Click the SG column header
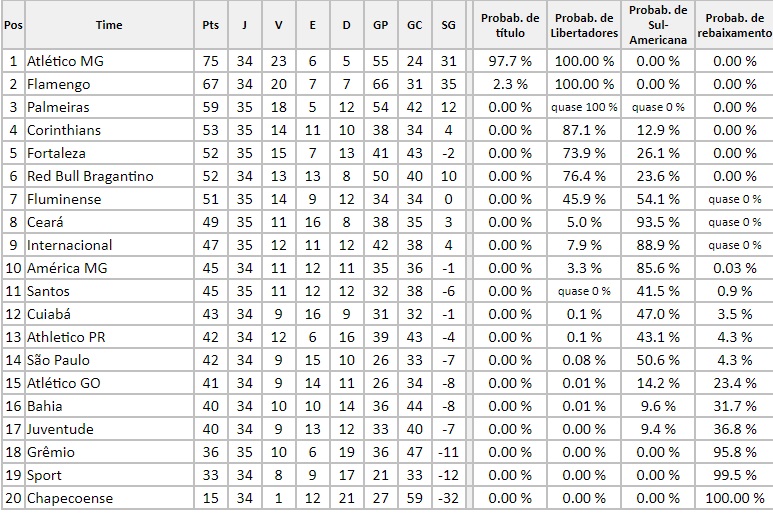 pyautogui.click(x=448, y=25)
